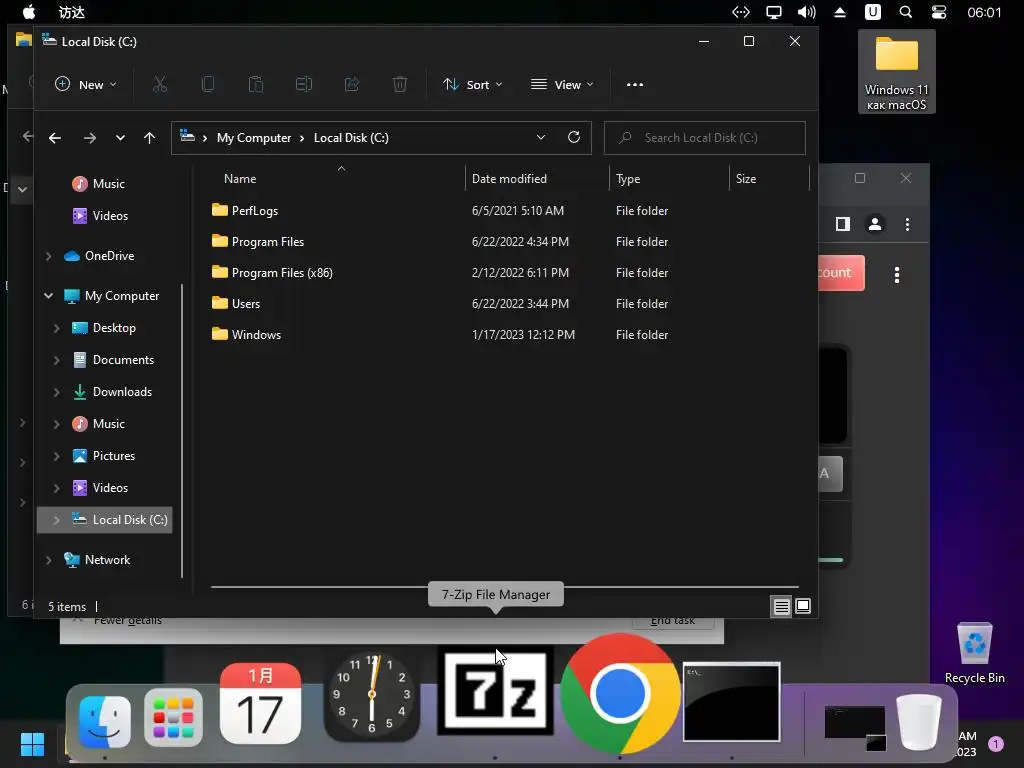
Task: Click the 访达 menu bar item
Action: tap(72, 12)
